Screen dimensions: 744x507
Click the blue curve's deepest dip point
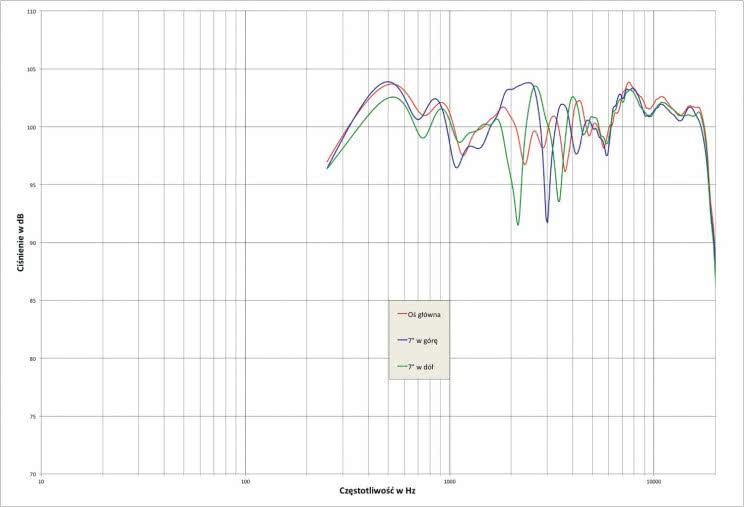coord(547,221)
